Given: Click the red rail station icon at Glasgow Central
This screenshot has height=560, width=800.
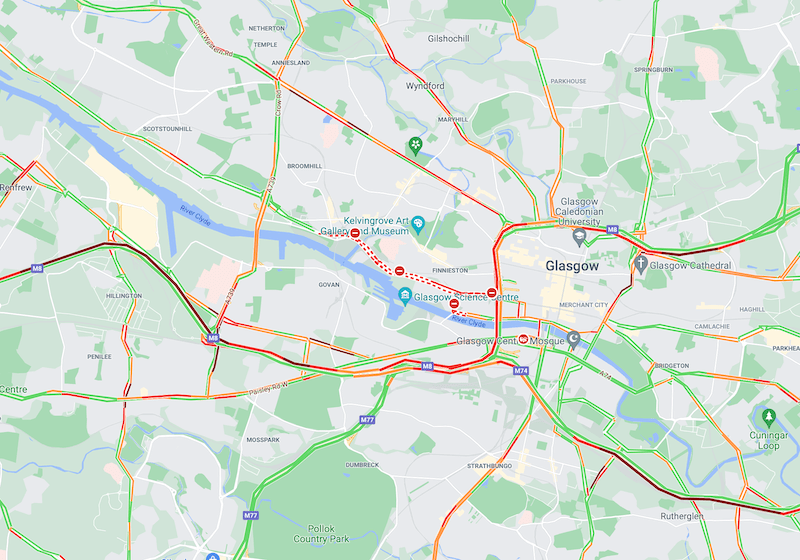Looking at the screenshot, I should pyautogui.click(x=523, y=339).
